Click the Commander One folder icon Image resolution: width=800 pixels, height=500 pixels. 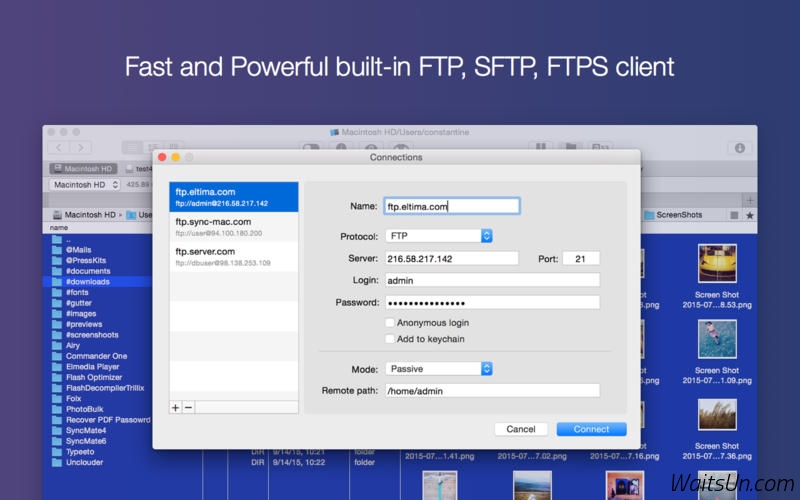57,357
